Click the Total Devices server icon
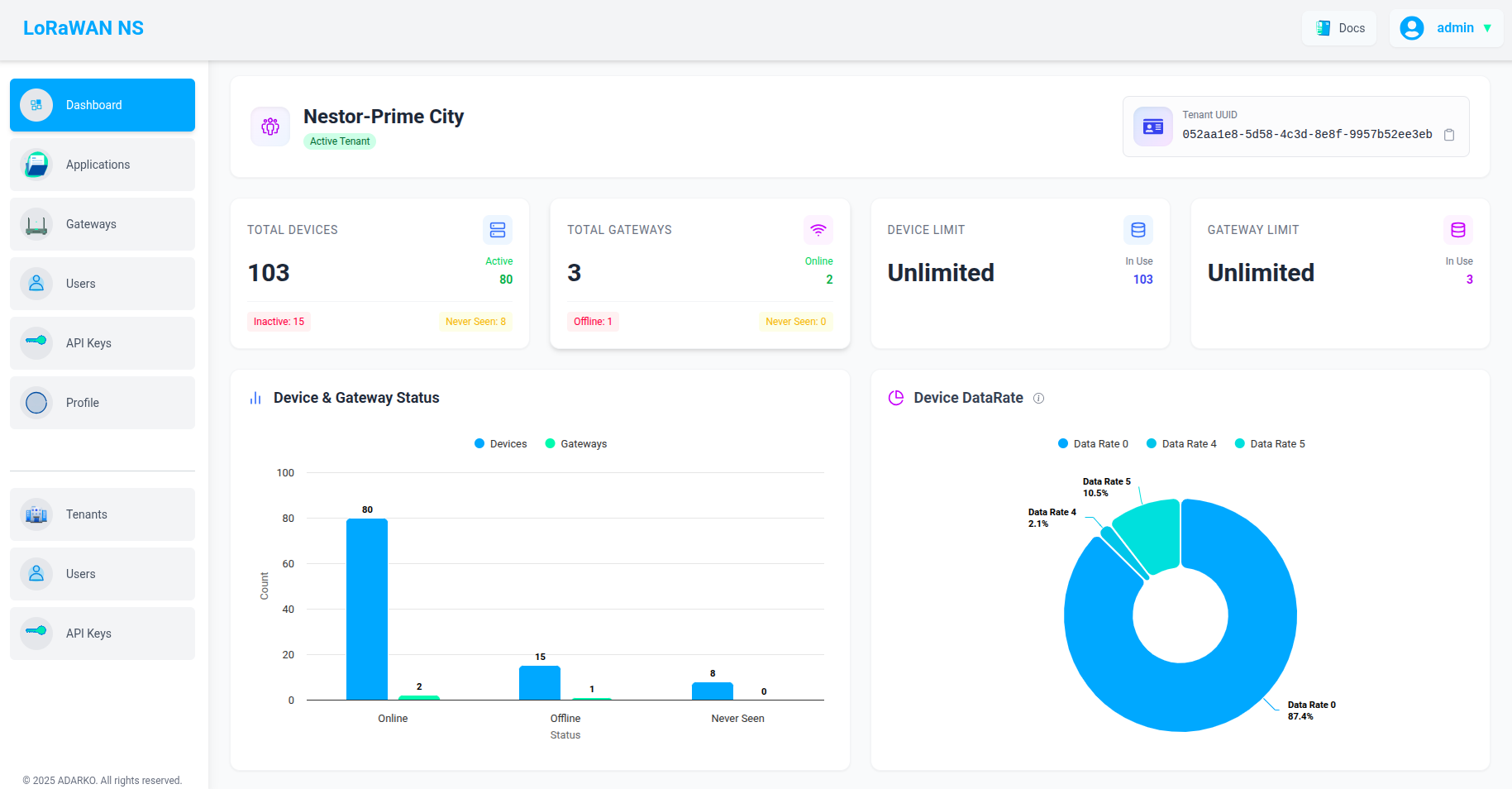1512x789 pixels. [497, 230]
